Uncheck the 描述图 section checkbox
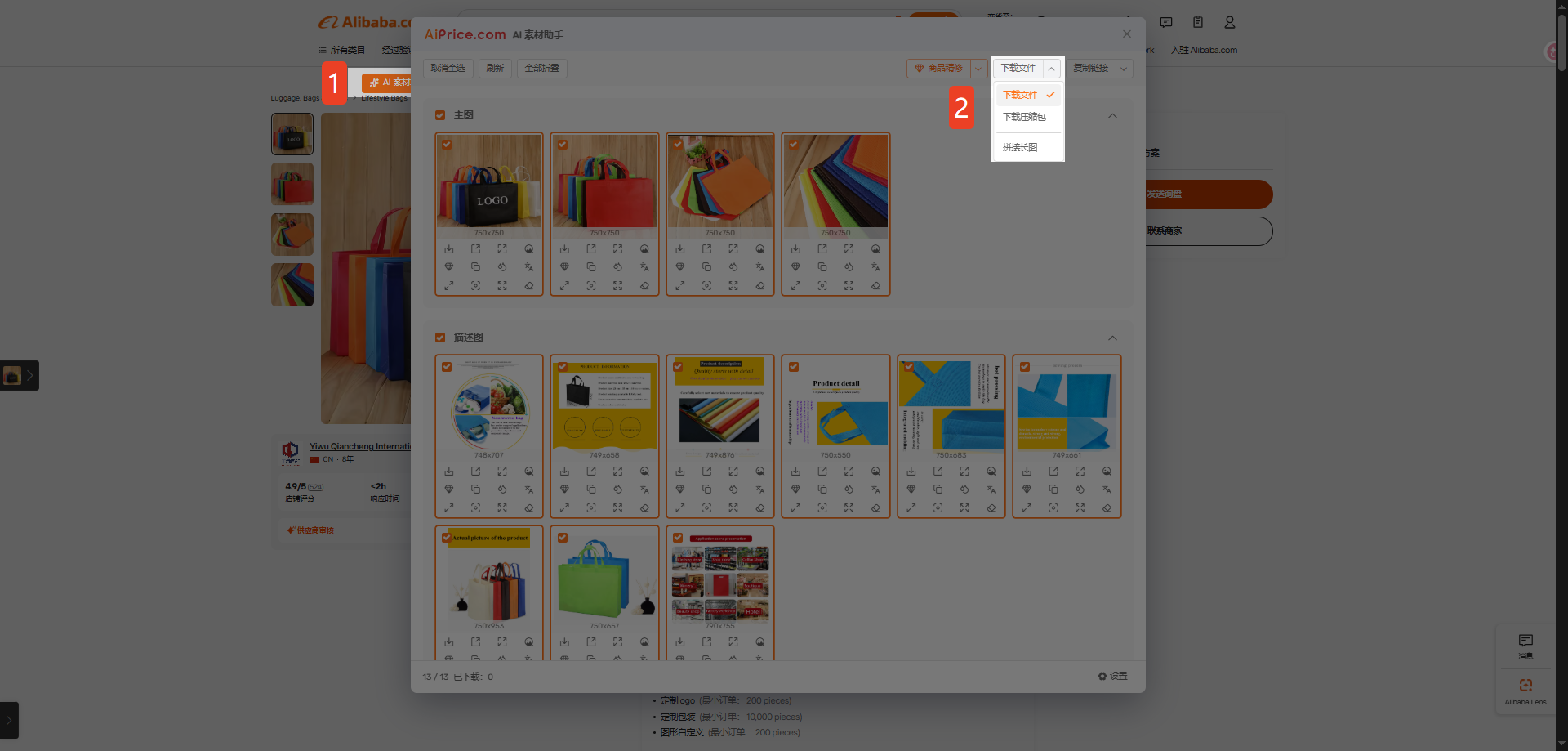 (440, 338)
